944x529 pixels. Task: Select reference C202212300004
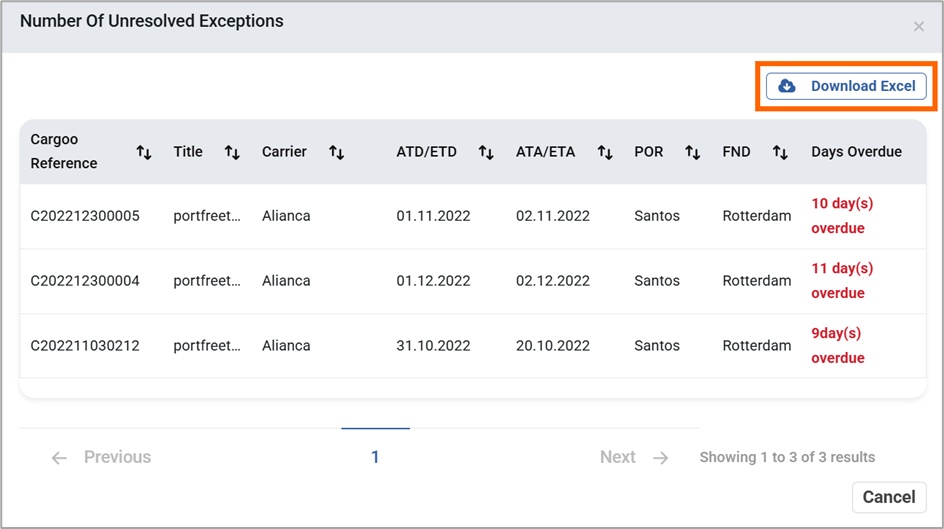point(85,281)
